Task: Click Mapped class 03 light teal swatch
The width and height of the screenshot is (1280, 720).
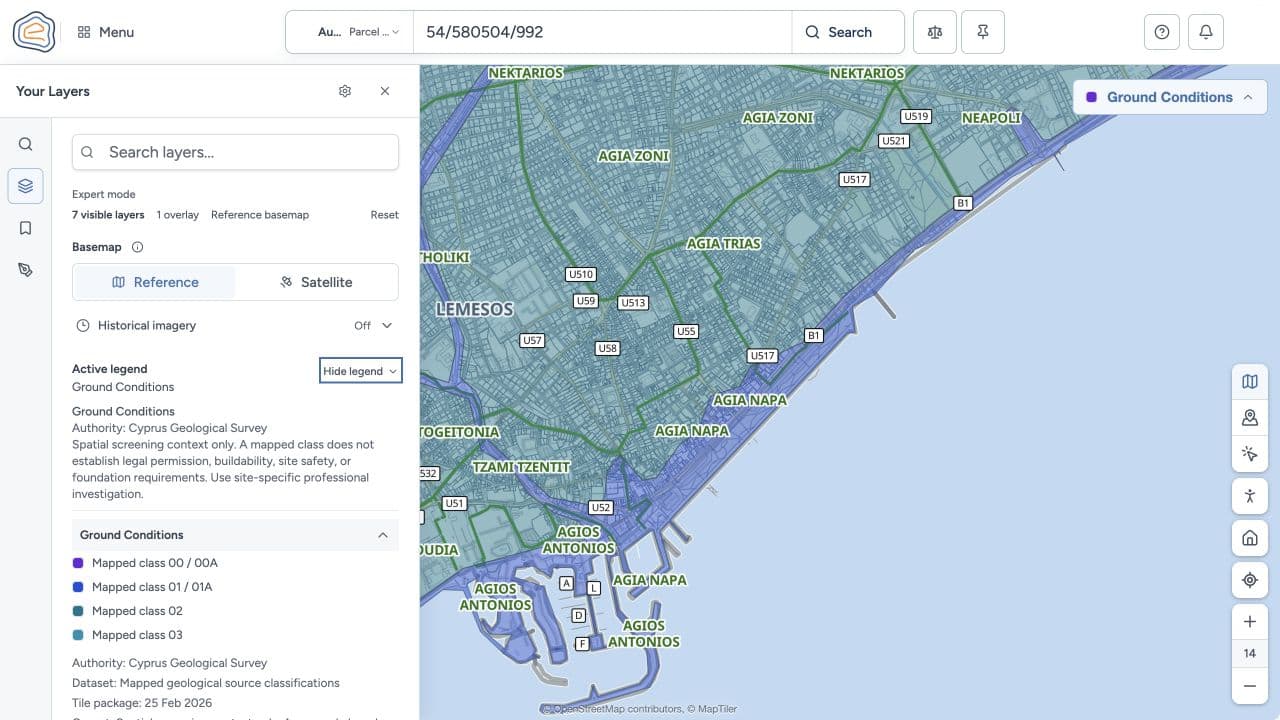Action: point(79,635)
